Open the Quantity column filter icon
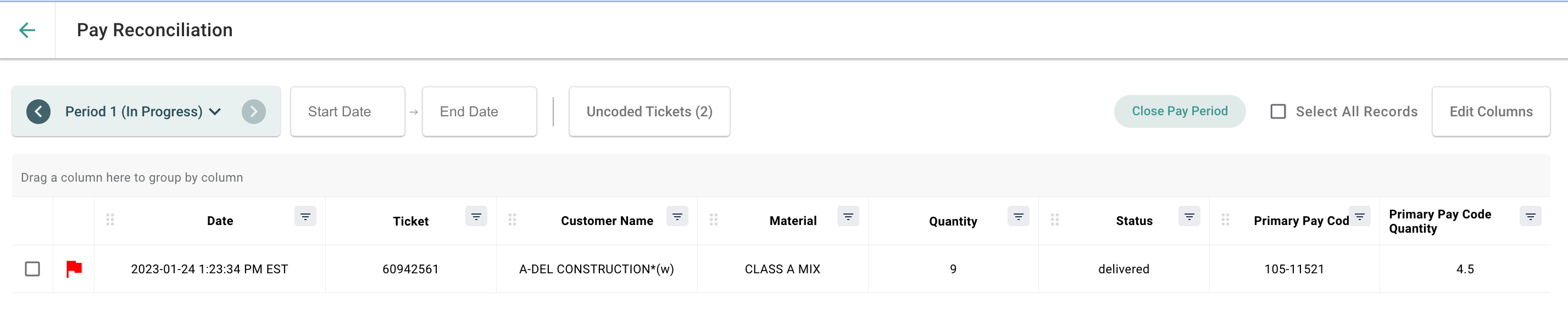Screen dimensions: 1568x315 1019,216
